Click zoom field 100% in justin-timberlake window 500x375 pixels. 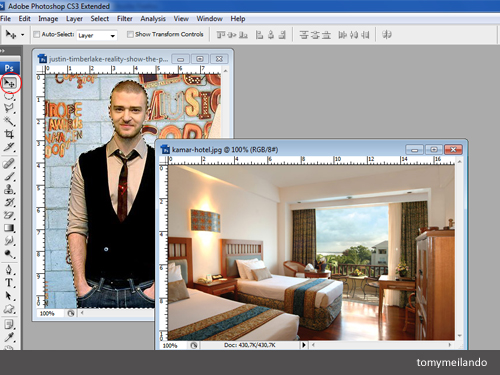pos(51,313)
